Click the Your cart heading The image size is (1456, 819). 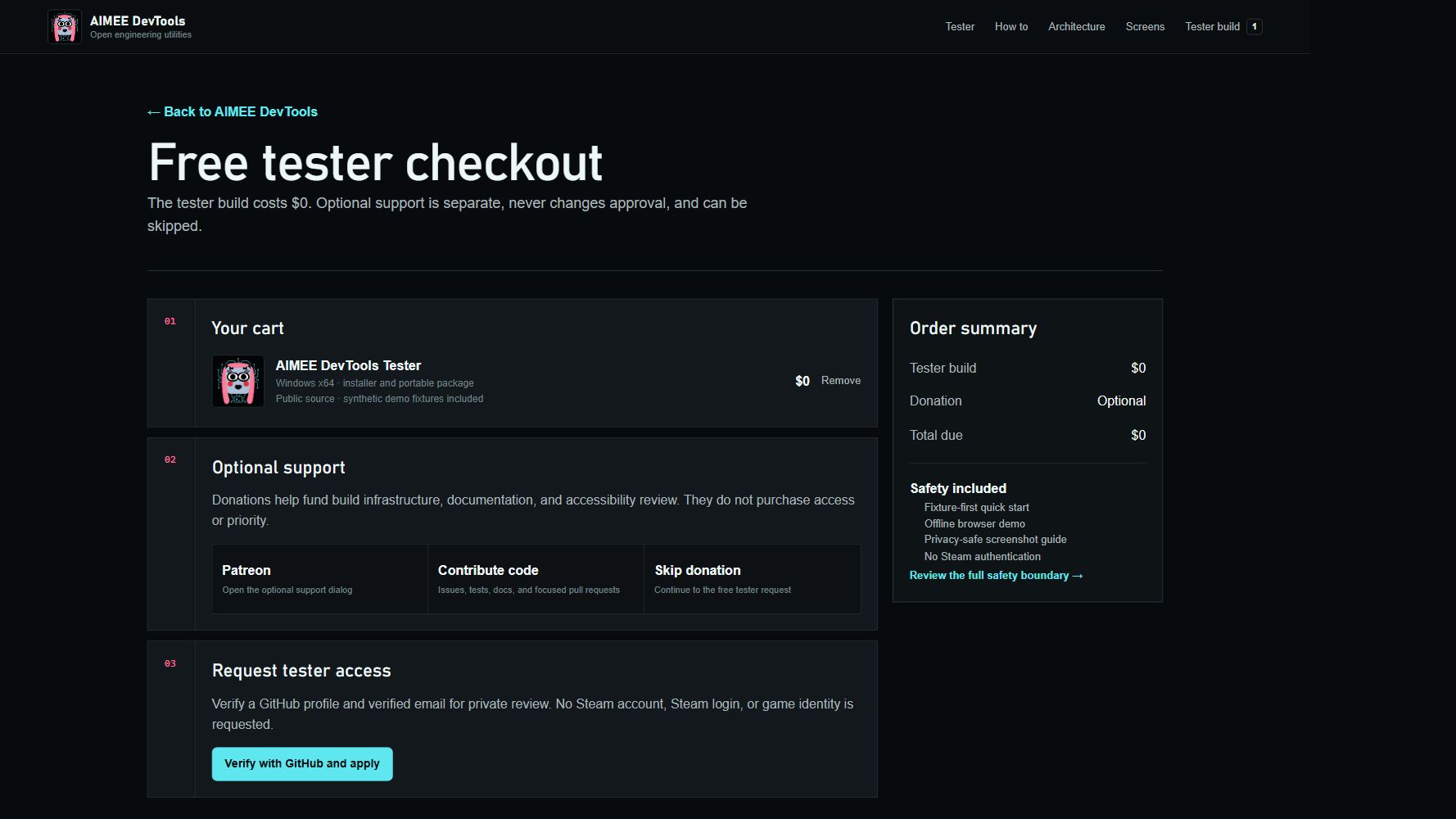click(x=247, y=328)
